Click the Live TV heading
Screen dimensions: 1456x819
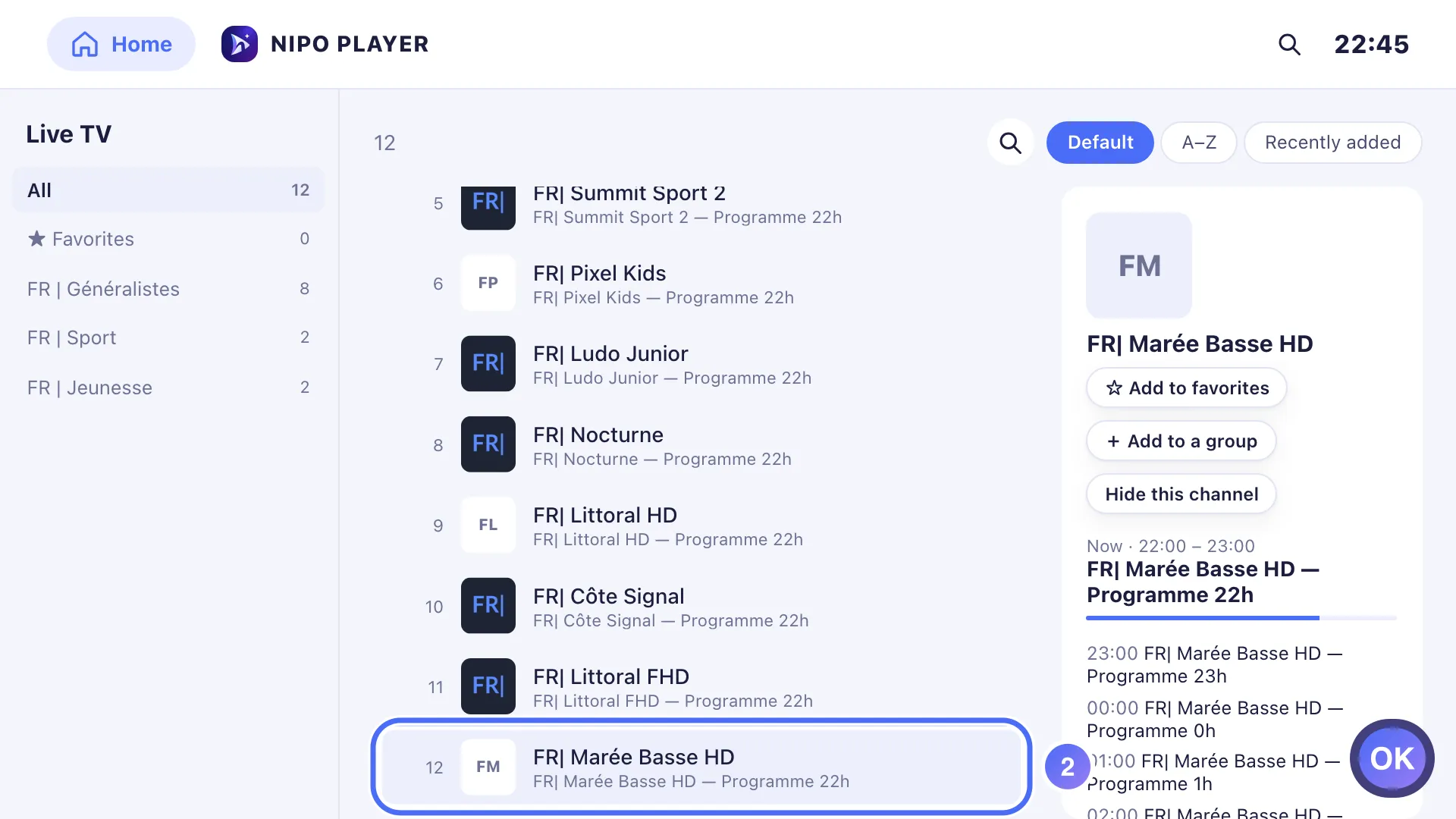[69, 134]
